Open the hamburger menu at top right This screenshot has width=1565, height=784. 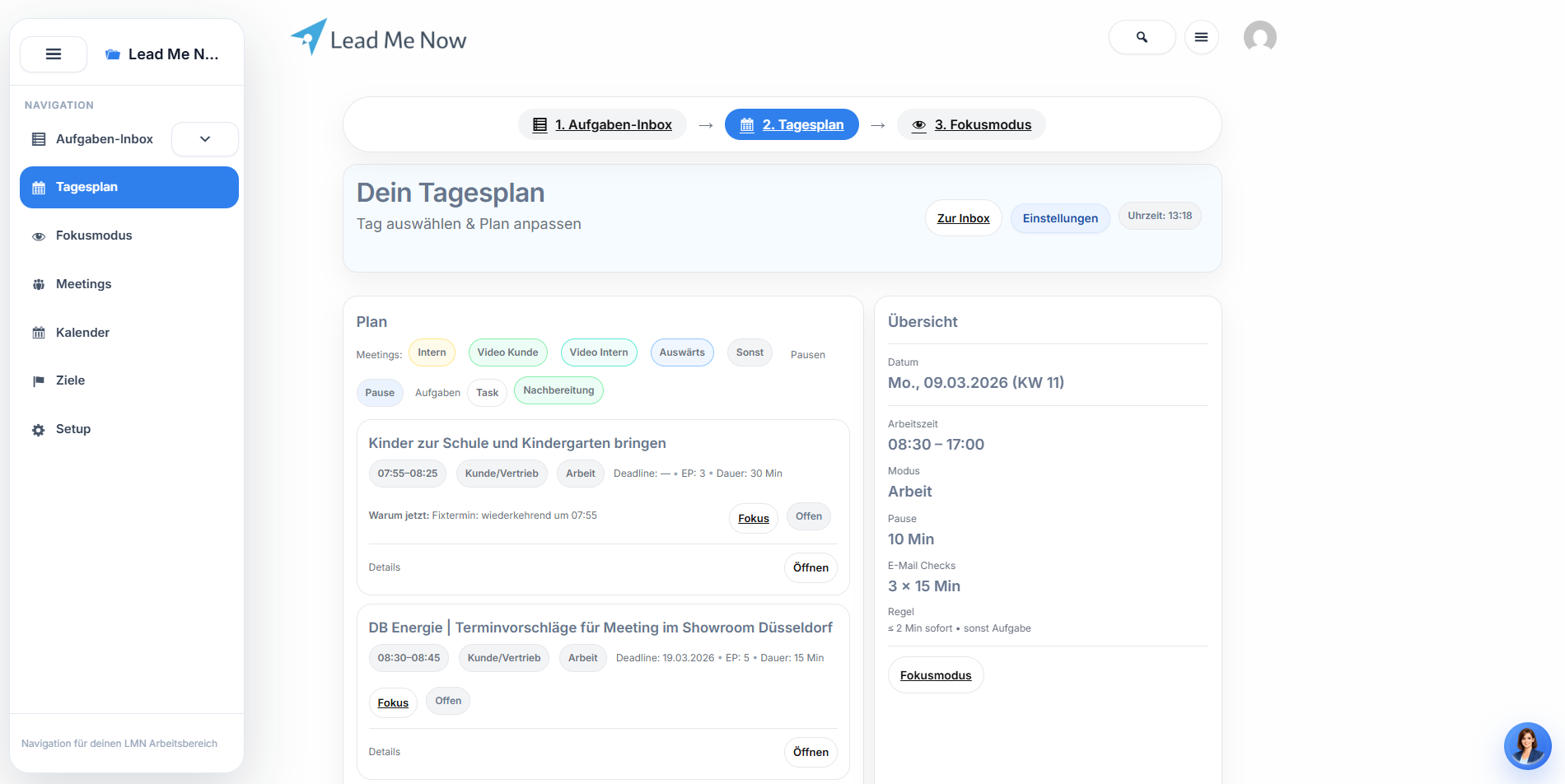(x=1202, y=37)
